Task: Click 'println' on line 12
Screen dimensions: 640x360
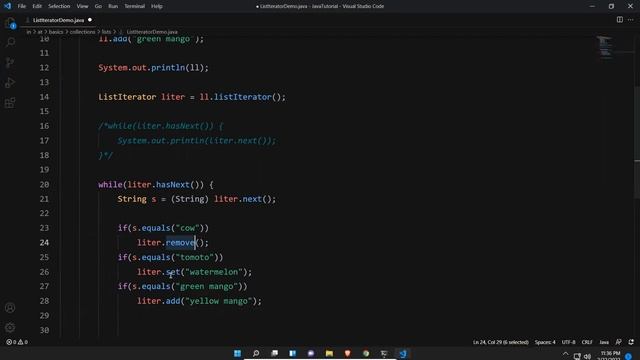Action: coord(168,67)
